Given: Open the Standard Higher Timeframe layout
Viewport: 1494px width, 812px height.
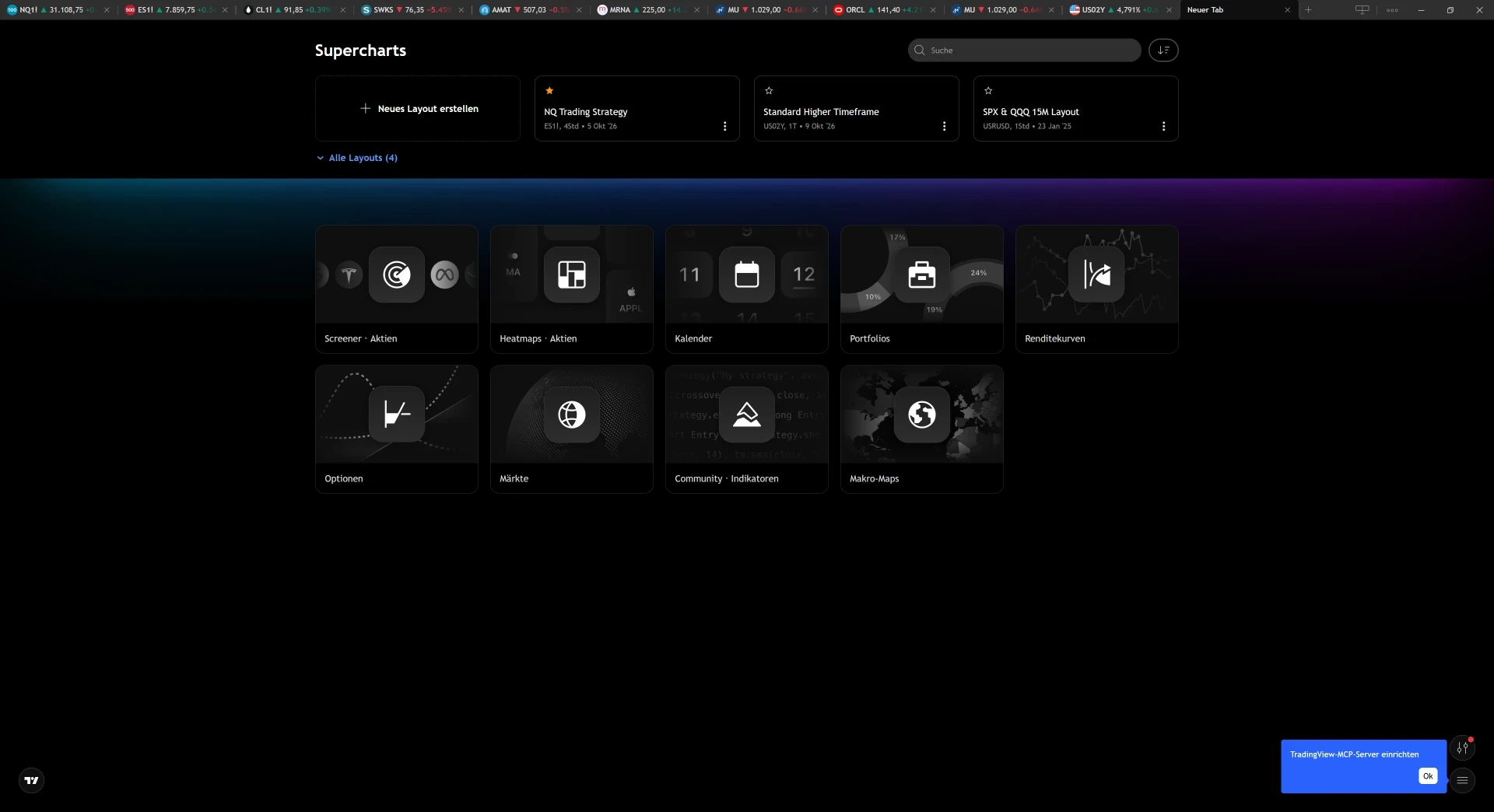Looking at the screenshot, I should (857, 109).
